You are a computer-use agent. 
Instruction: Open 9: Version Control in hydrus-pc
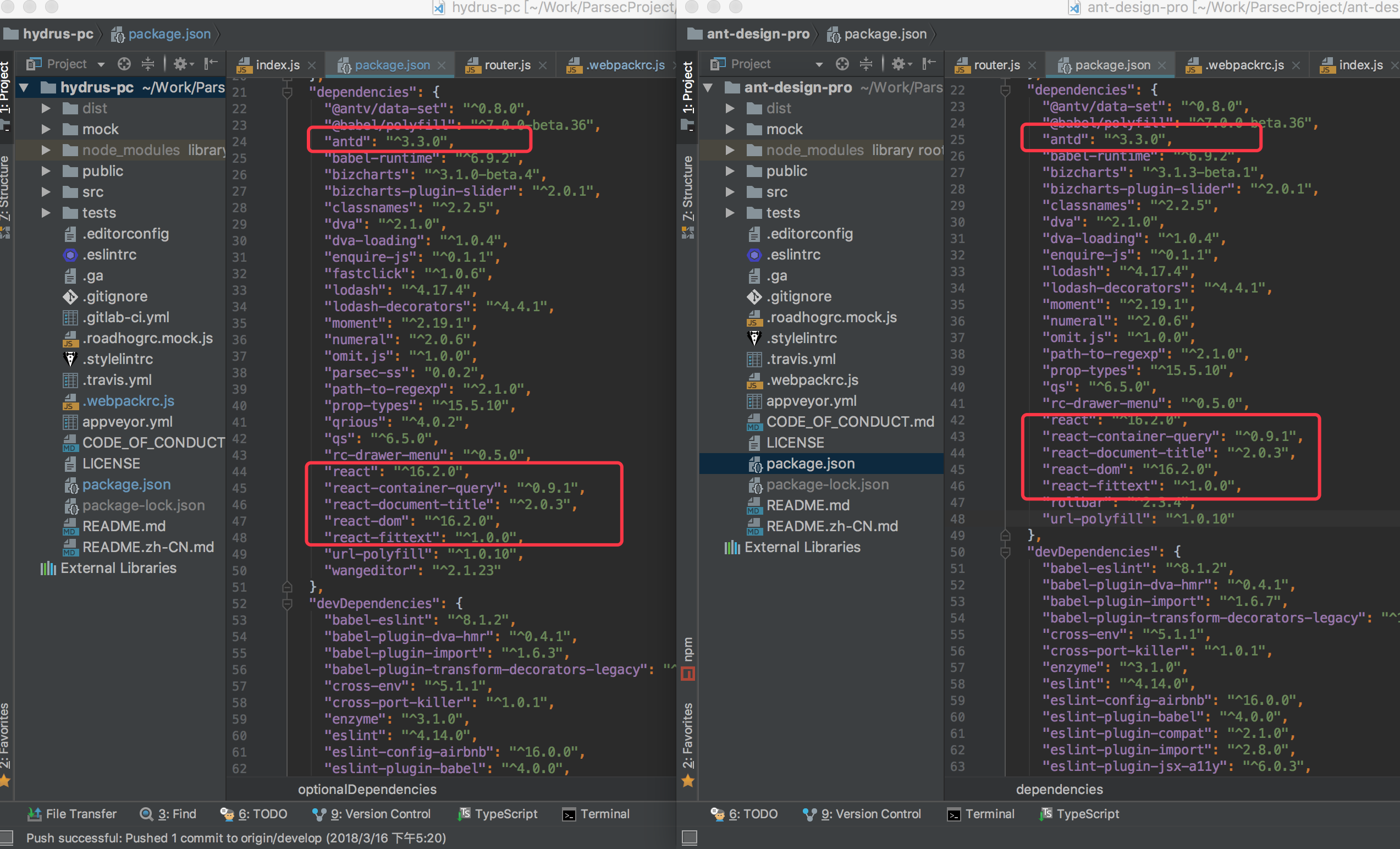(x=372, y=814)
